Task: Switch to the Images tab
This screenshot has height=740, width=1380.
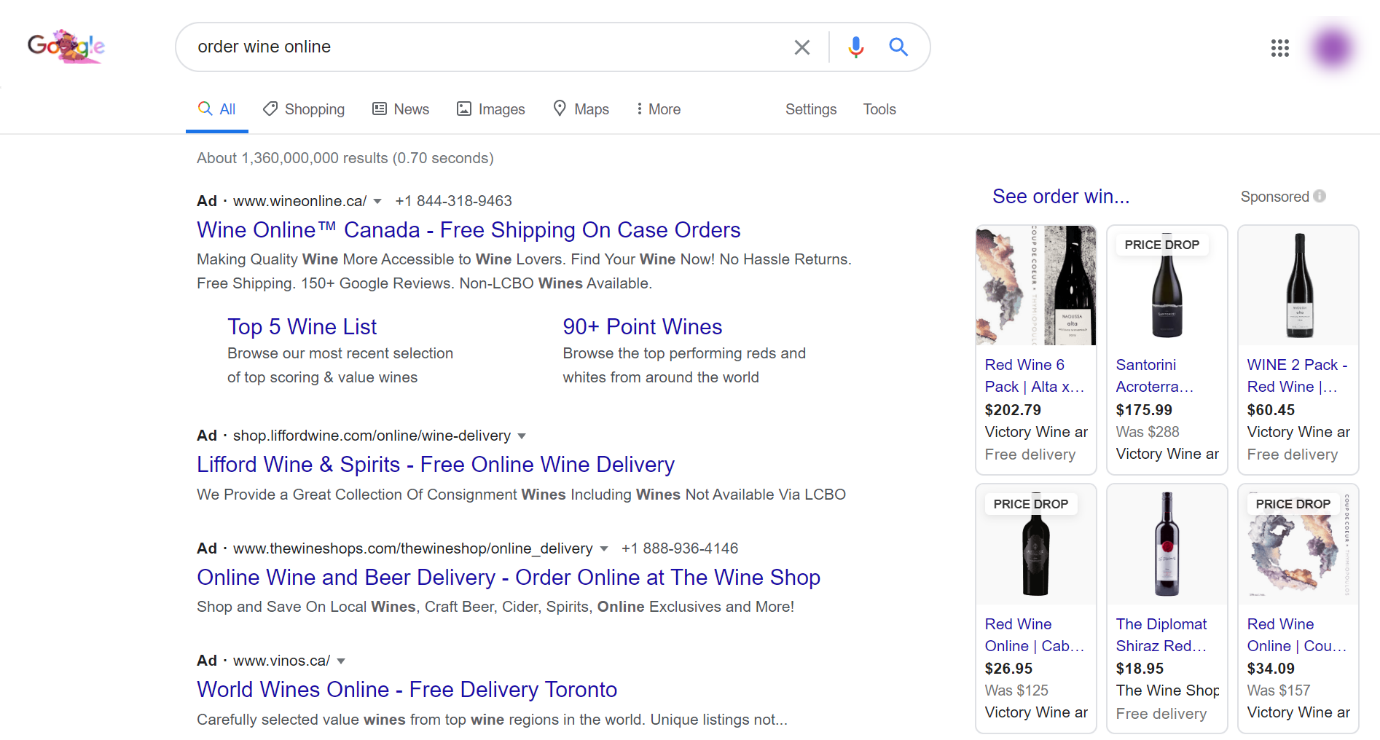Action: coord(491,109)
